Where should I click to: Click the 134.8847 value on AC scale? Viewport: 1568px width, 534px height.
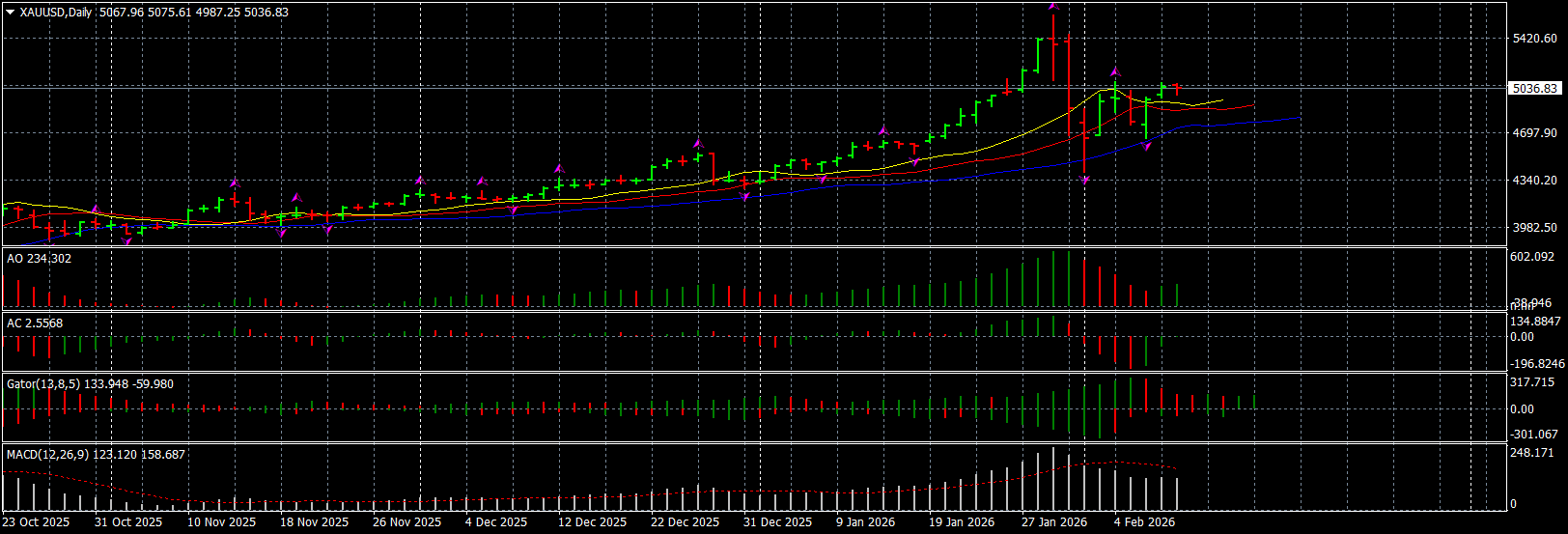coord(1536,322)
